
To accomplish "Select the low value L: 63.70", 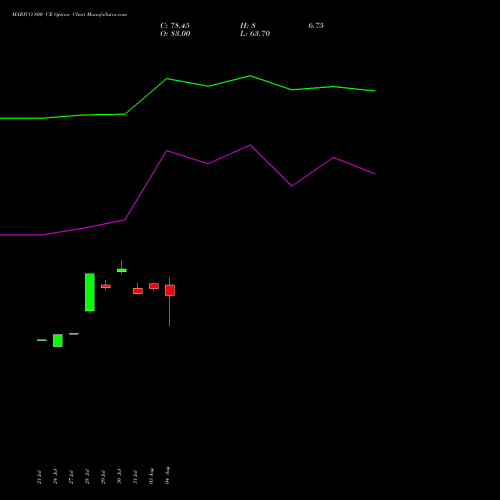I will point(255,34).
